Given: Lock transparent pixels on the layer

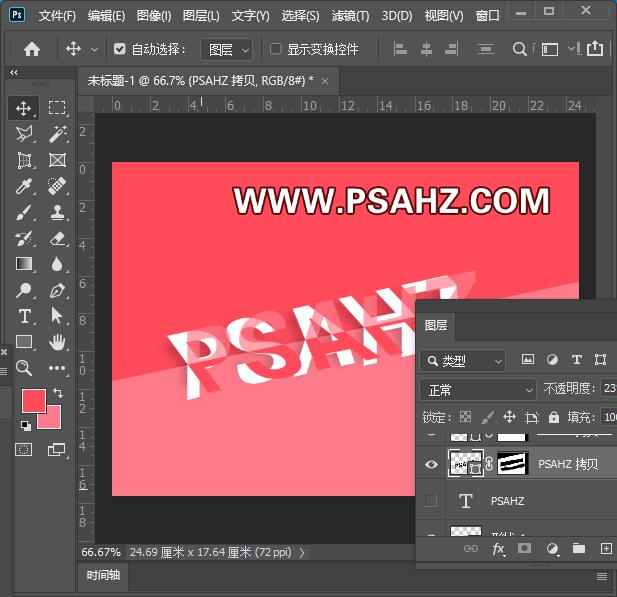Looking at the screenshot, I should [466, 417].
